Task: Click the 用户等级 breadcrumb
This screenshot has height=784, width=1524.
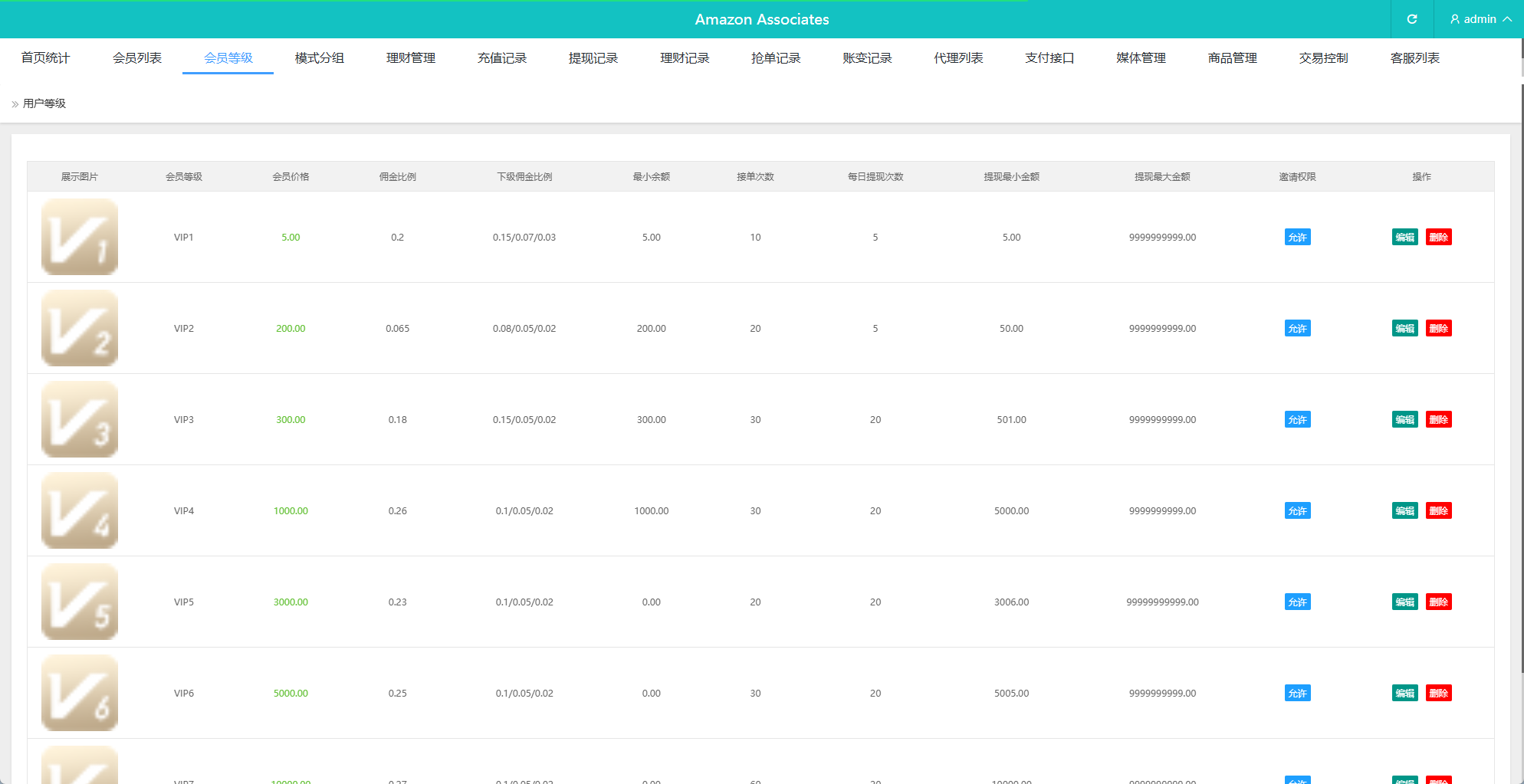Action: point(44,103)
